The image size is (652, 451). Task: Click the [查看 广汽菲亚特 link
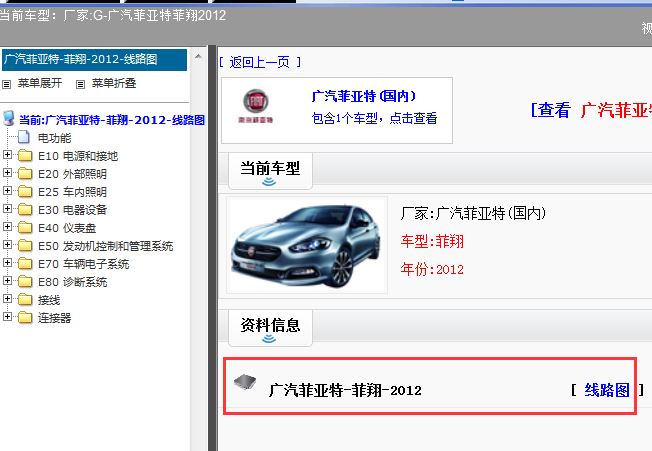[x=591, y=111]
